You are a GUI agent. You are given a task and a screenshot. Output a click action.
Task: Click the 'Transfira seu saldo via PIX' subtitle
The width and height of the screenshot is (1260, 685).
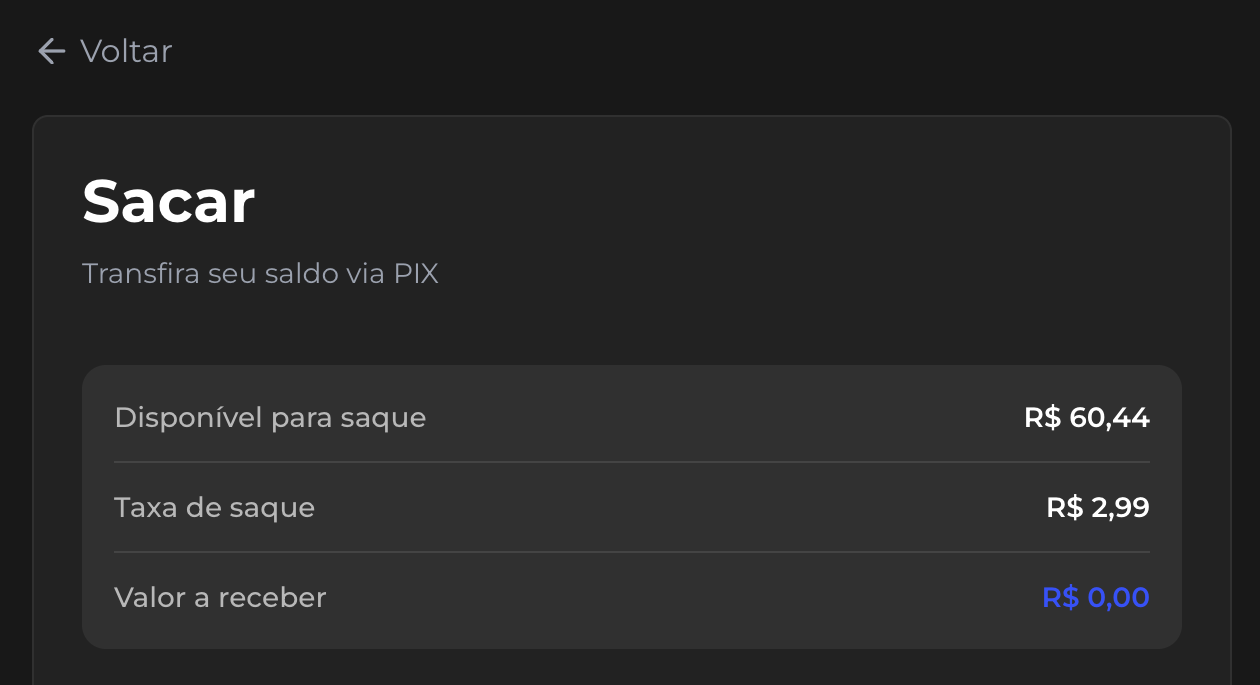click(x=260, y=273)
